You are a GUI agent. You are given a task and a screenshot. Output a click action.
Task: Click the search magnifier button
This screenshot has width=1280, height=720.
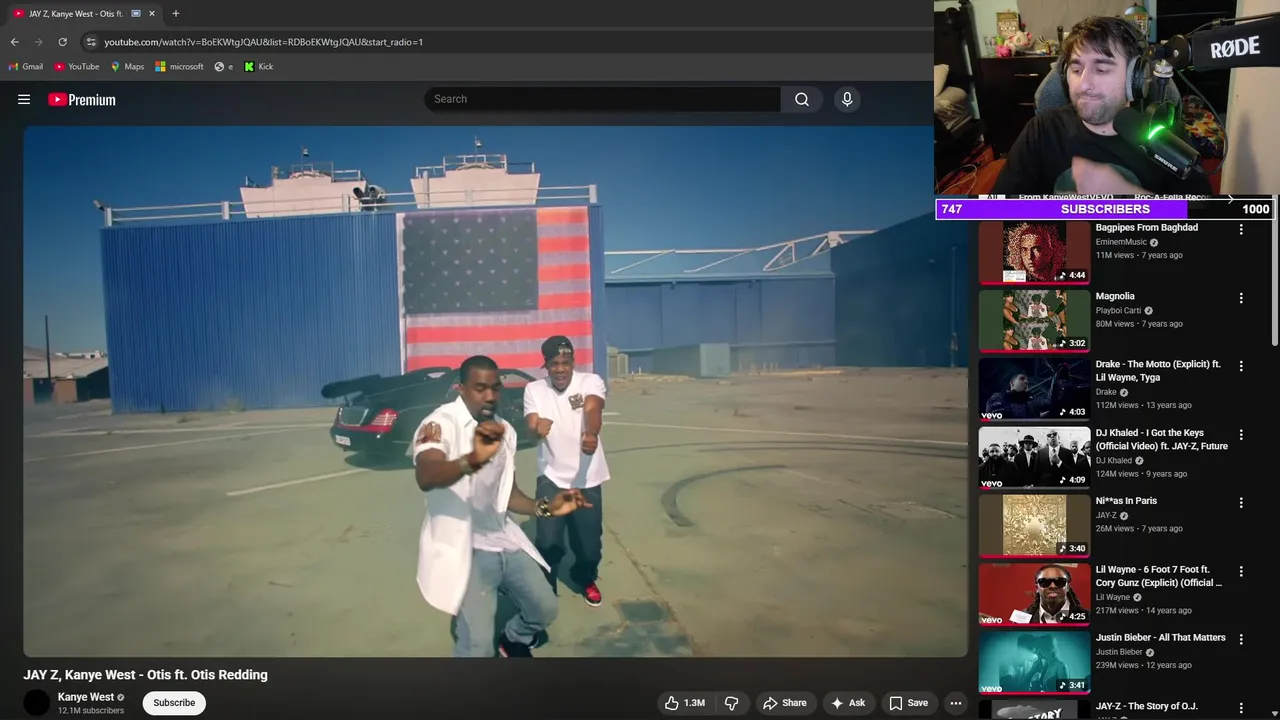(x=802, y=99)
